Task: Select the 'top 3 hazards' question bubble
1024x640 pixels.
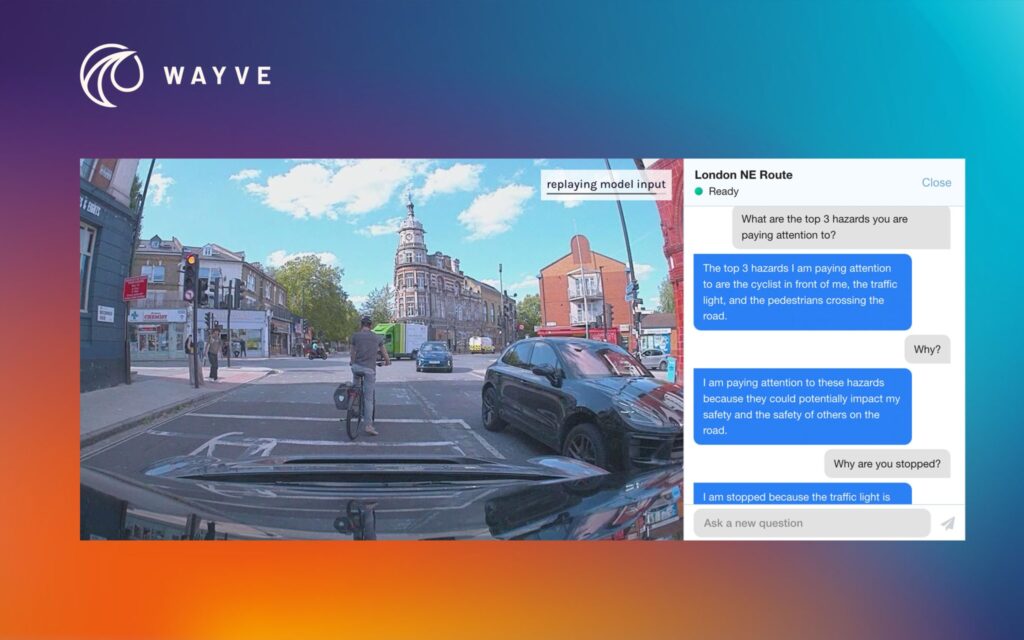Action: (840, 228)
